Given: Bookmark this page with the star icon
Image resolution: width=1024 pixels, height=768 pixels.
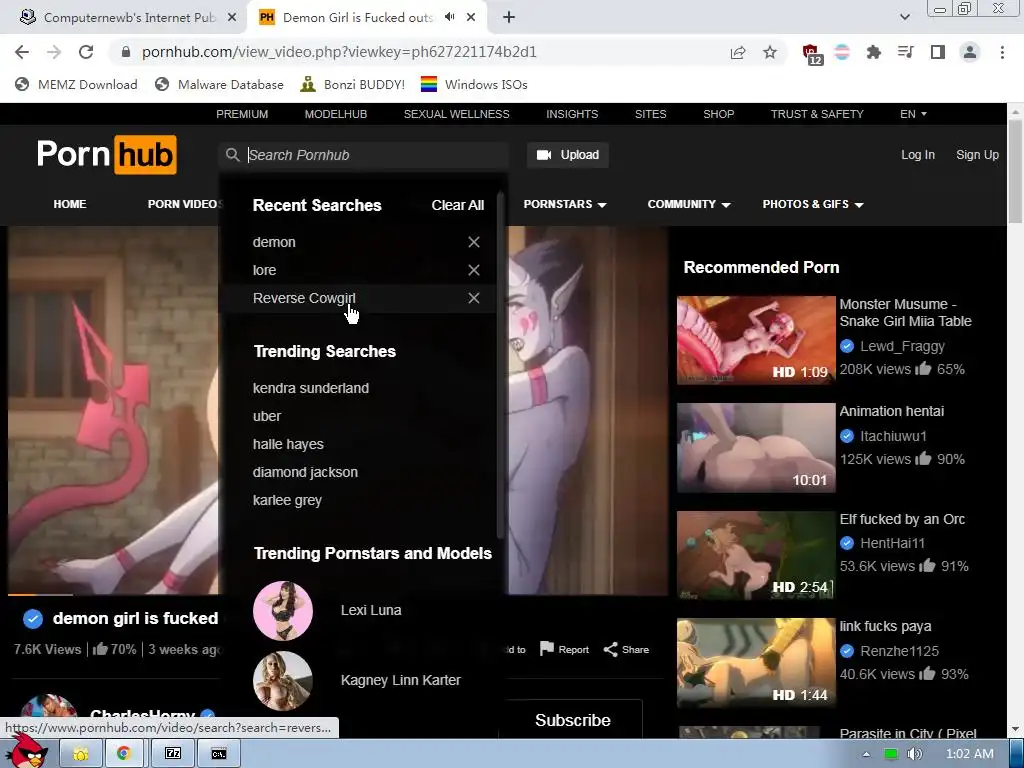Looking at the screenshot, I should pos(770,52).
